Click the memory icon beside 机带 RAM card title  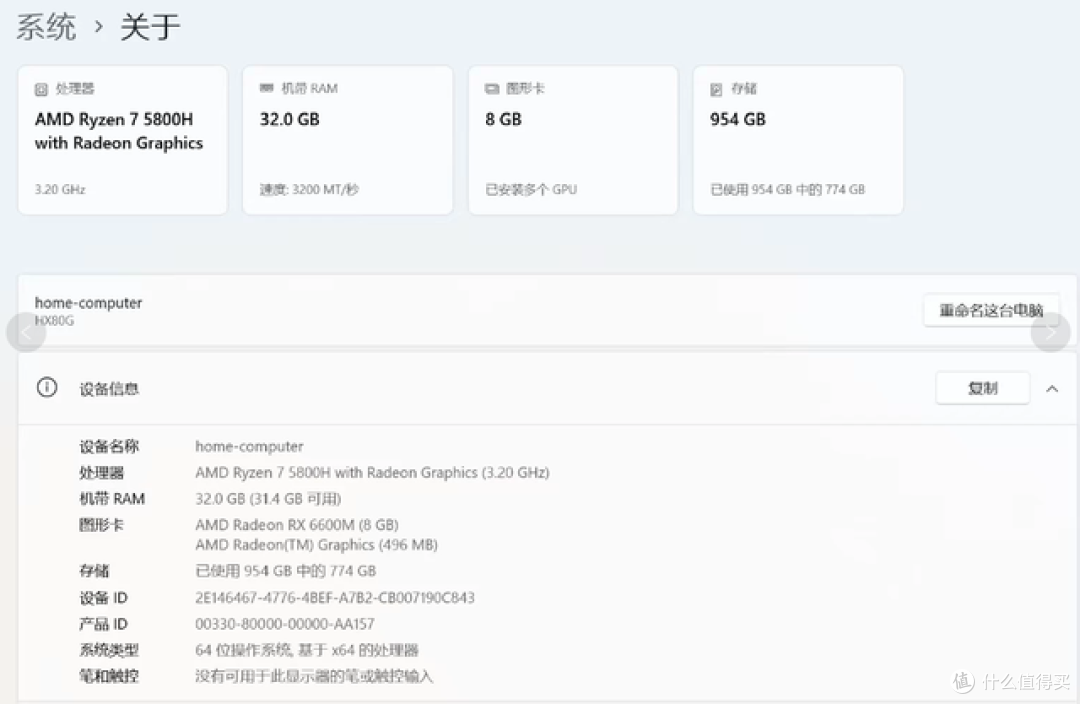267,88
